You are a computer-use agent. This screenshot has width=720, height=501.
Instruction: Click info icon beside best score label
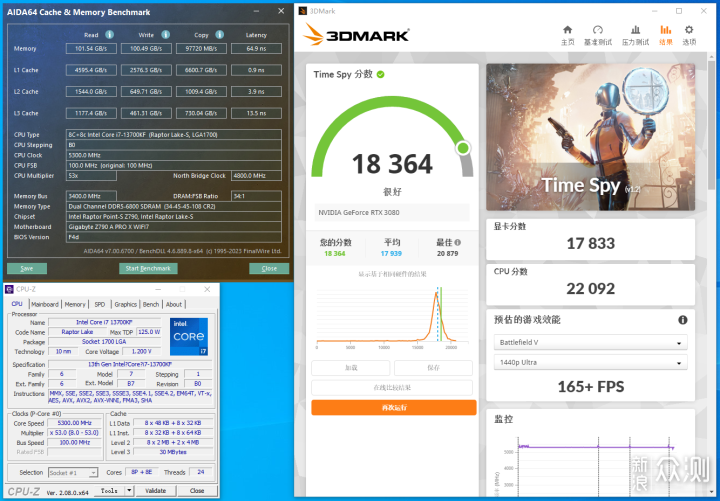click(x=458, y=242)
